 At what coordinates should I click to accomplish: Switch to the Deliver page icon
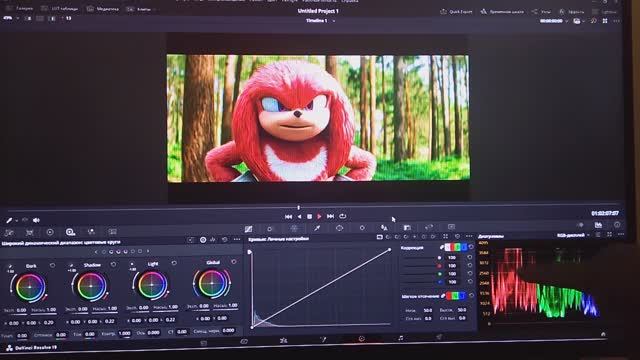click(x=439, y=337)
